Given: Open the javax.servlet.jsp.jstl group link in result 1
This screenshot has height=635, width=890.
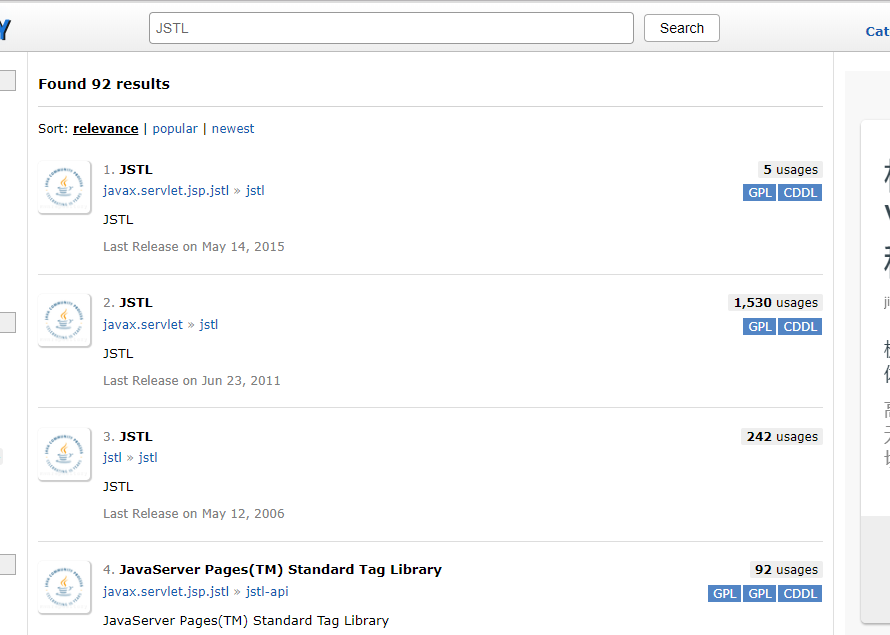Looking at the screenshot, I should (166, 191).
